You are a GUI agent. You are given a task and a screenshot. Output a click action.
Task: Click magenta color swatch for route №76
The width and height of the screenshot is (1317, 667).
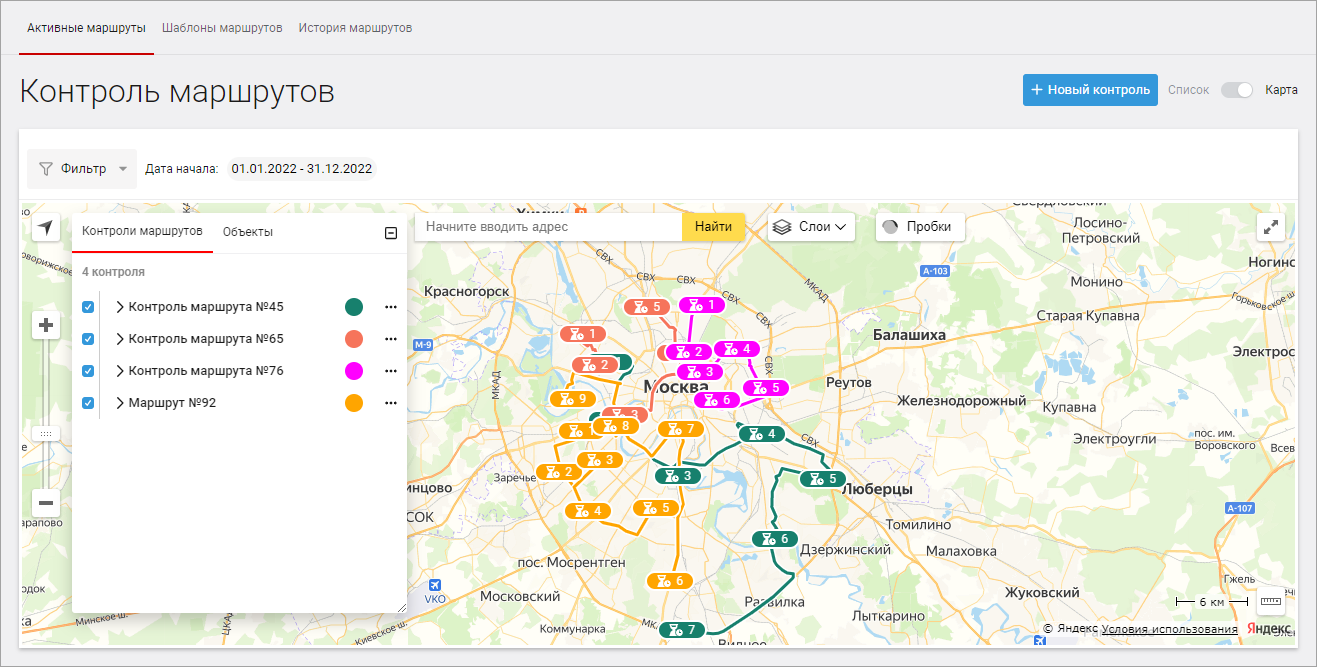tap(354, 371)
